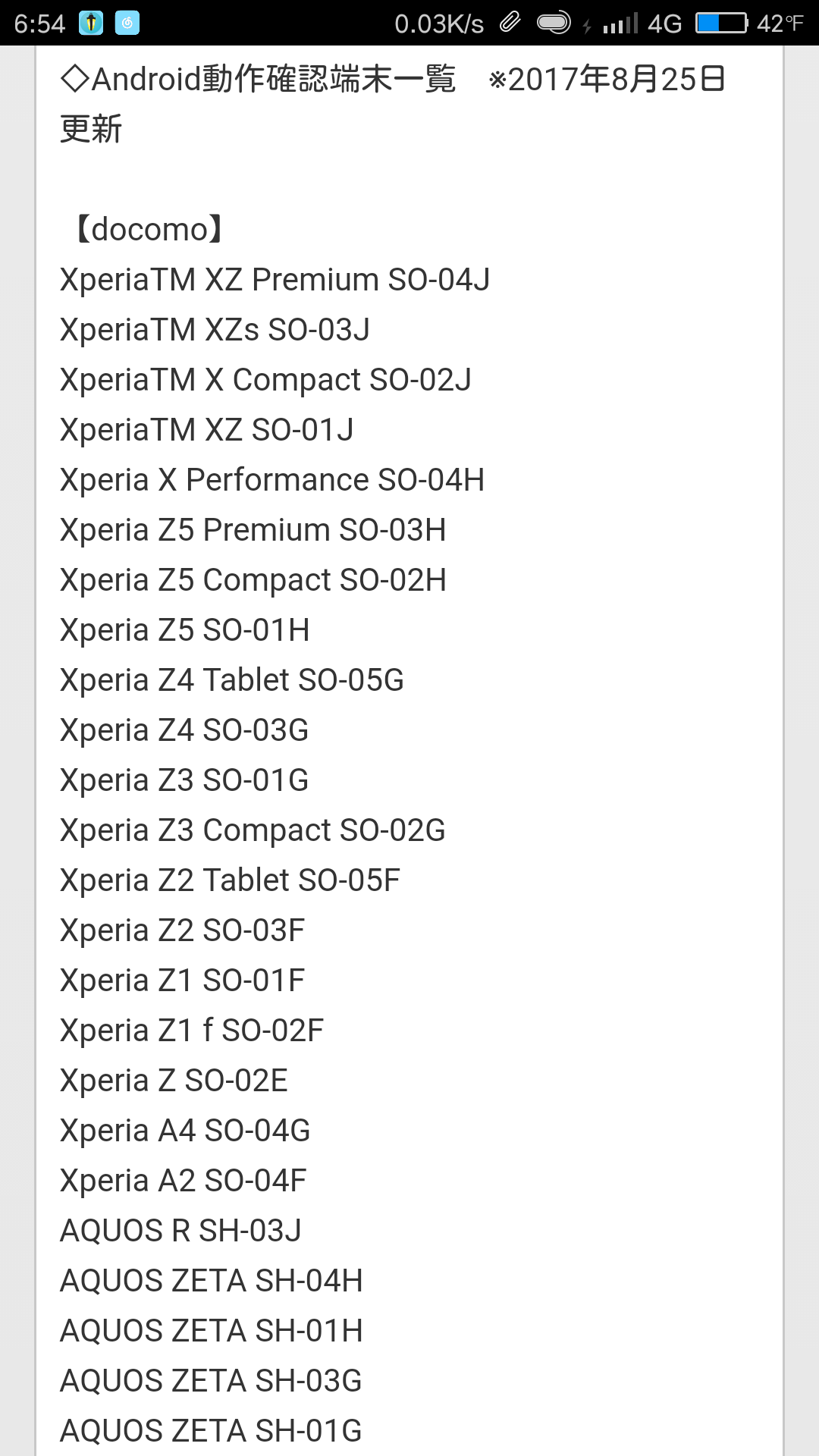Image resolution: width=819 pixels, height=1456 pixels.
Task: Tap the yellow shield app notification icon
Action: point(92,24)
